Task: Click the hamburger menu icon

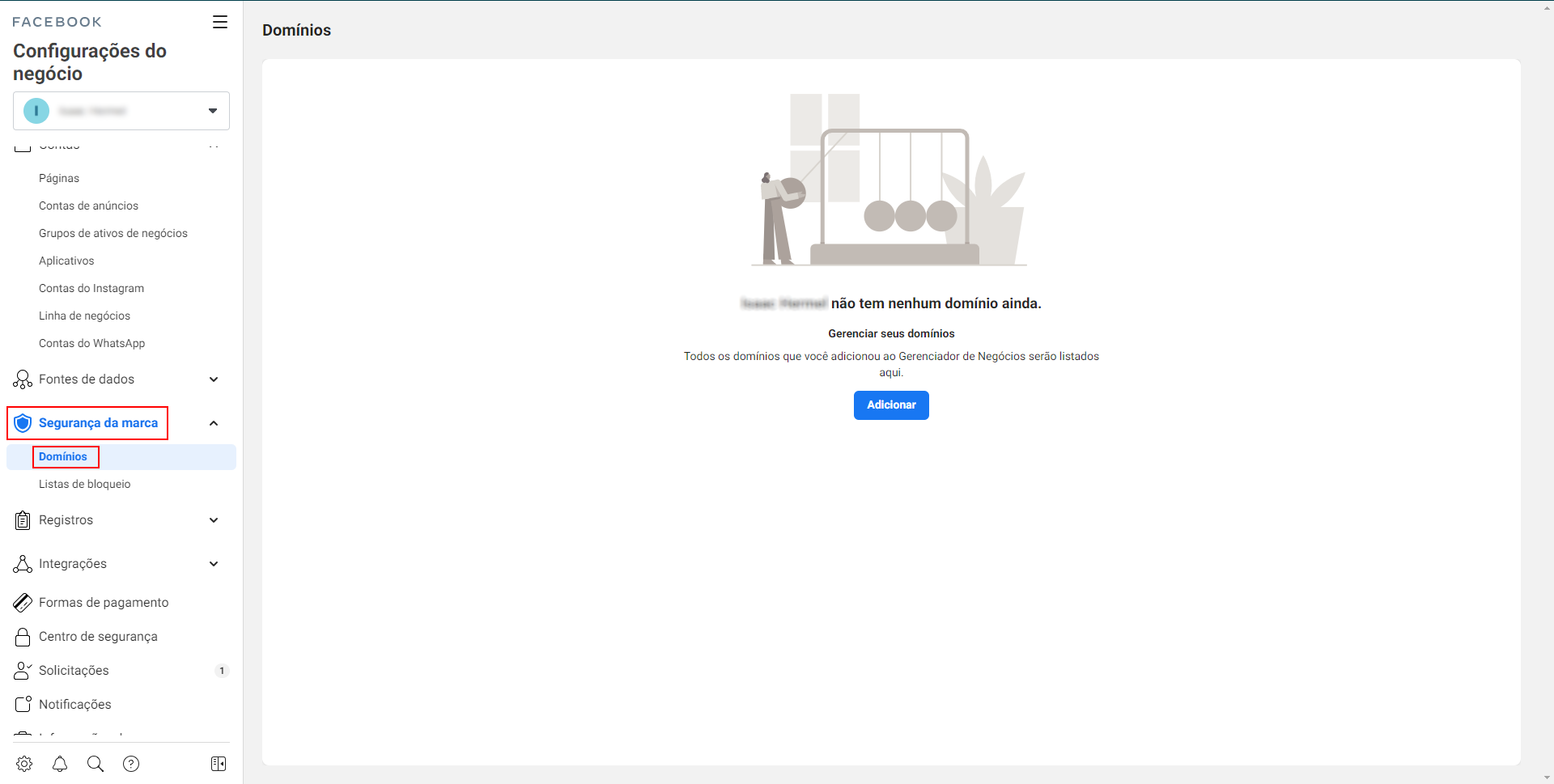Action: coord(220,22)
